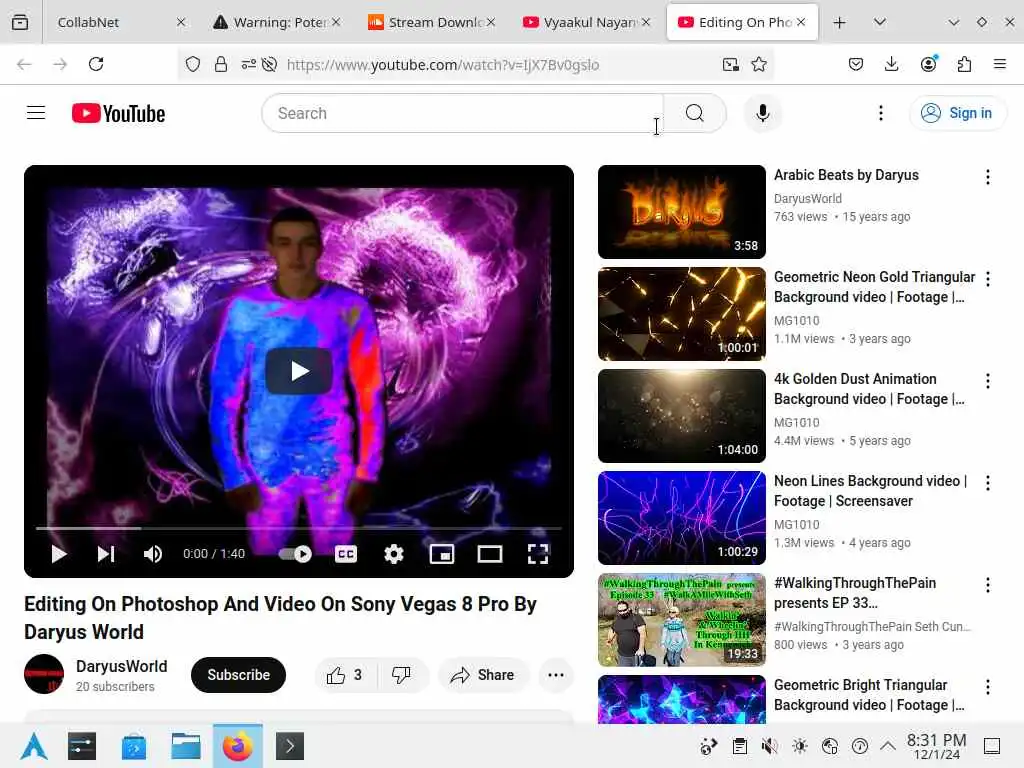Toggle muted audio volume in system tray
The width and height of the screenshot is (1024, 768).
click(x=770, y=746)
